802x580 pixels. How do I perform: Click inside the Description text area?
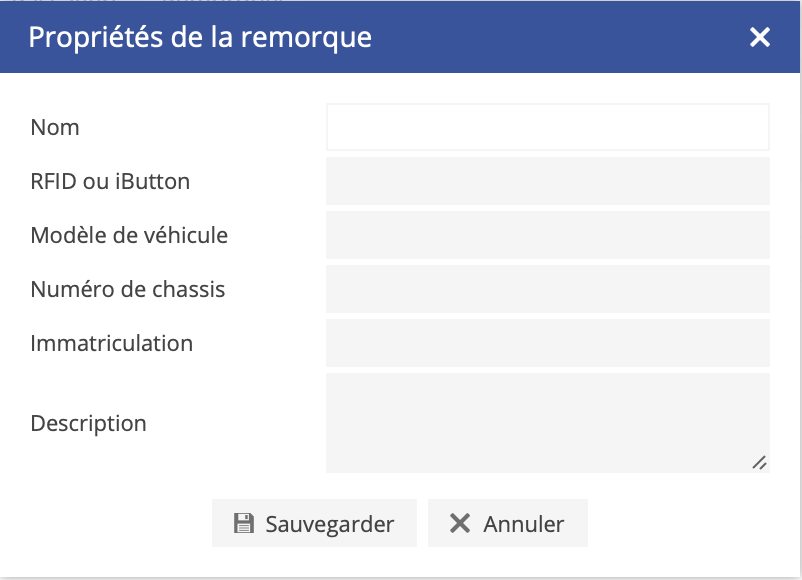547,422
